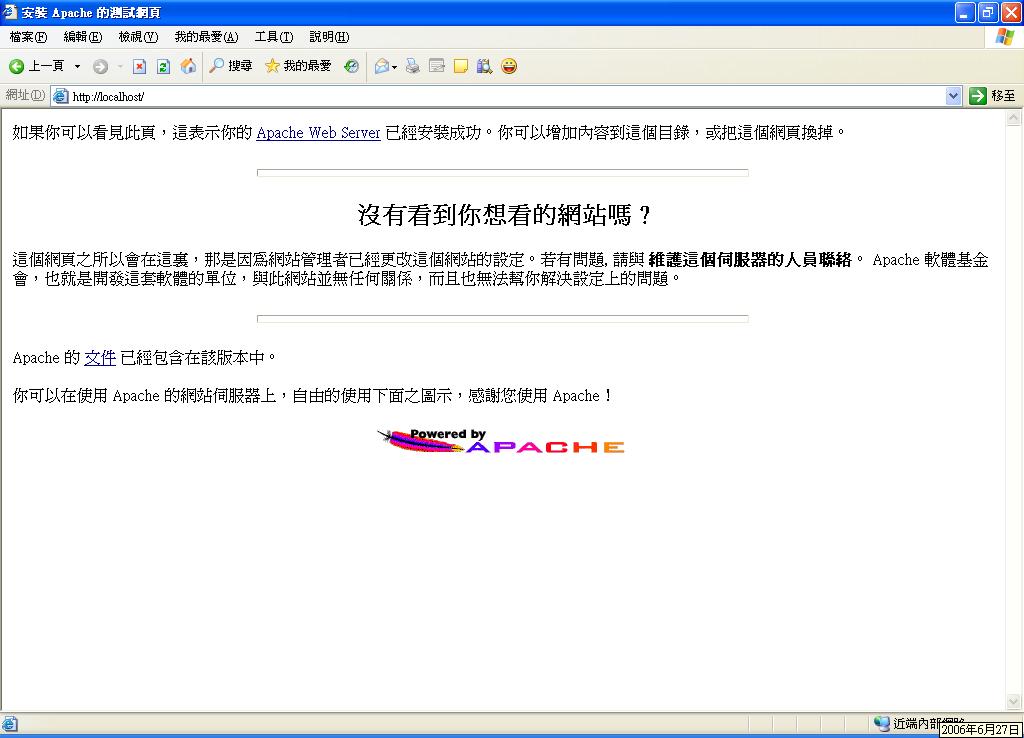Click the greyed forward arrow icon

click(100, 66)
